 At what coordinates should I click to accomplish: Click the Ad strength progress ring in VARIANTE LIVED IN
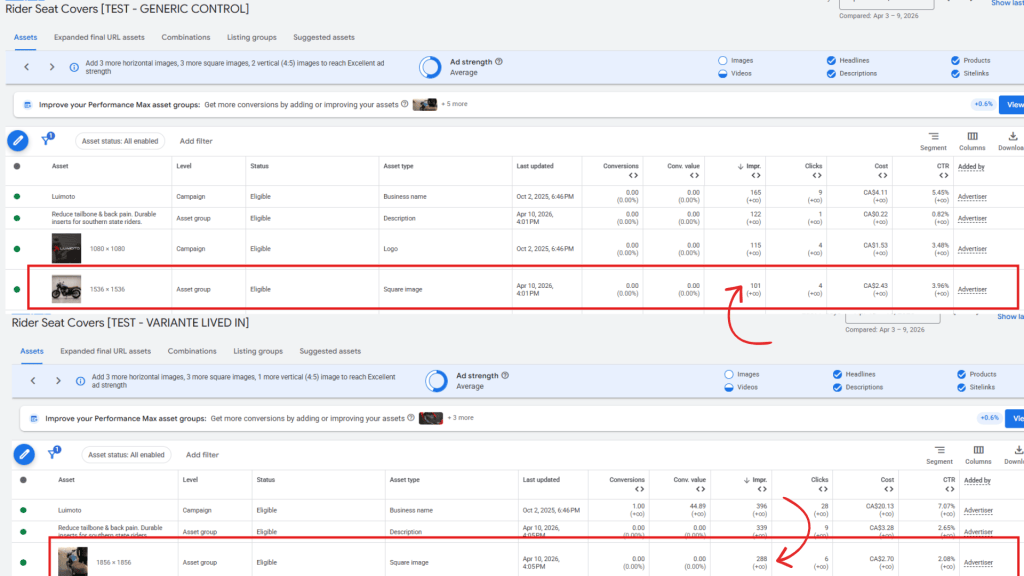click(436, 381)
